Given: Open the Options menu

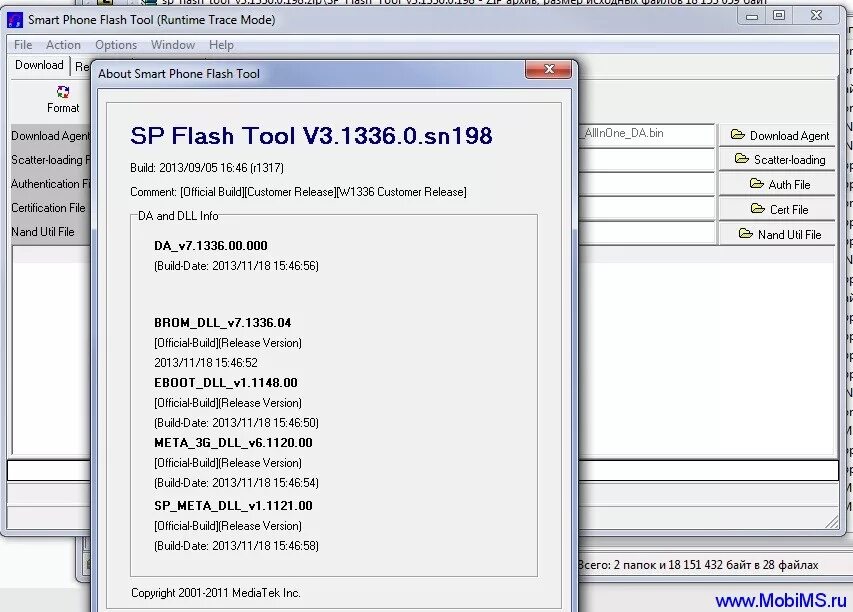Looking at the screenshot, I should 116,44.
